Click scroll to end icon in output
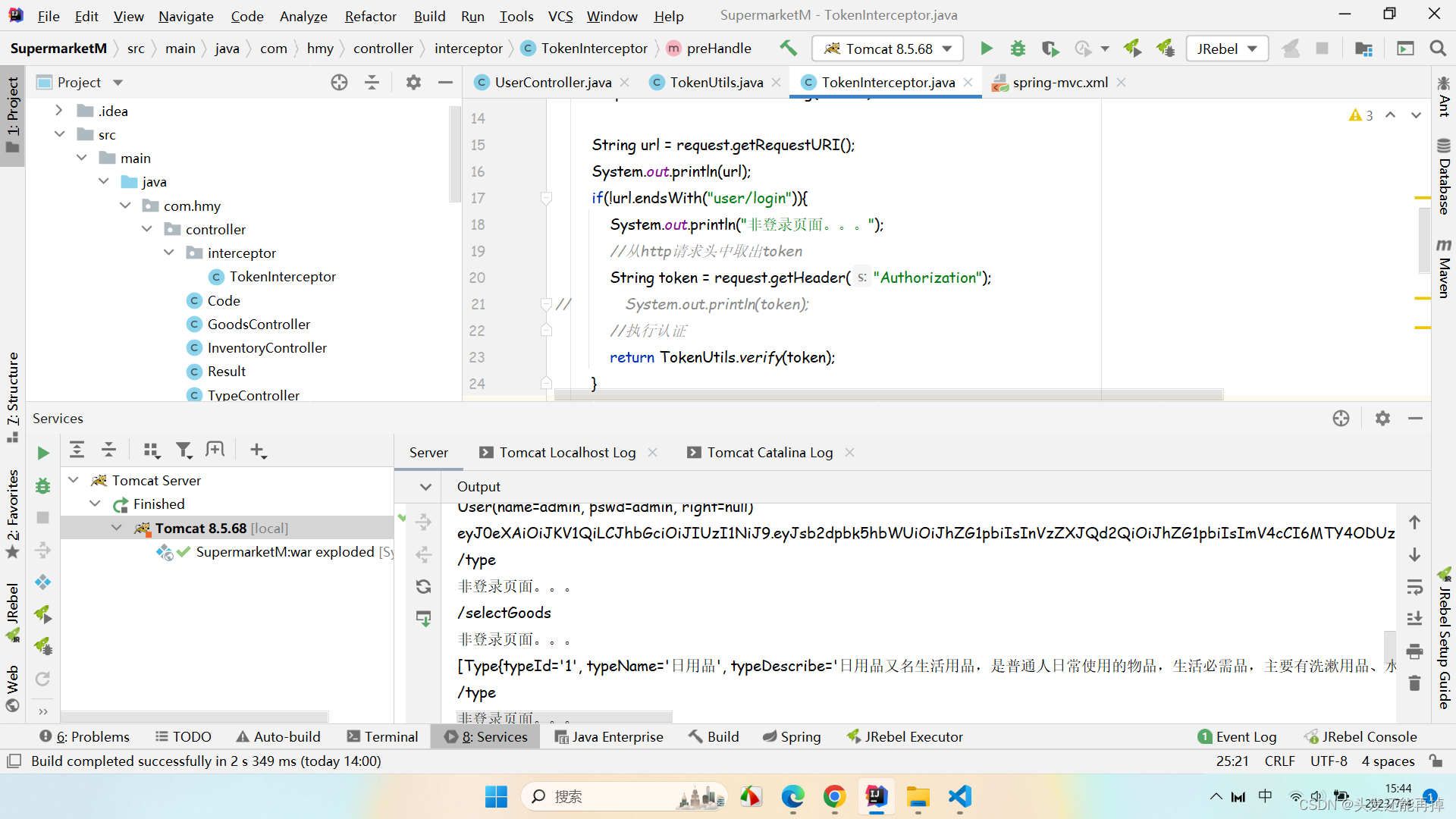 [x=1414, y=619]
